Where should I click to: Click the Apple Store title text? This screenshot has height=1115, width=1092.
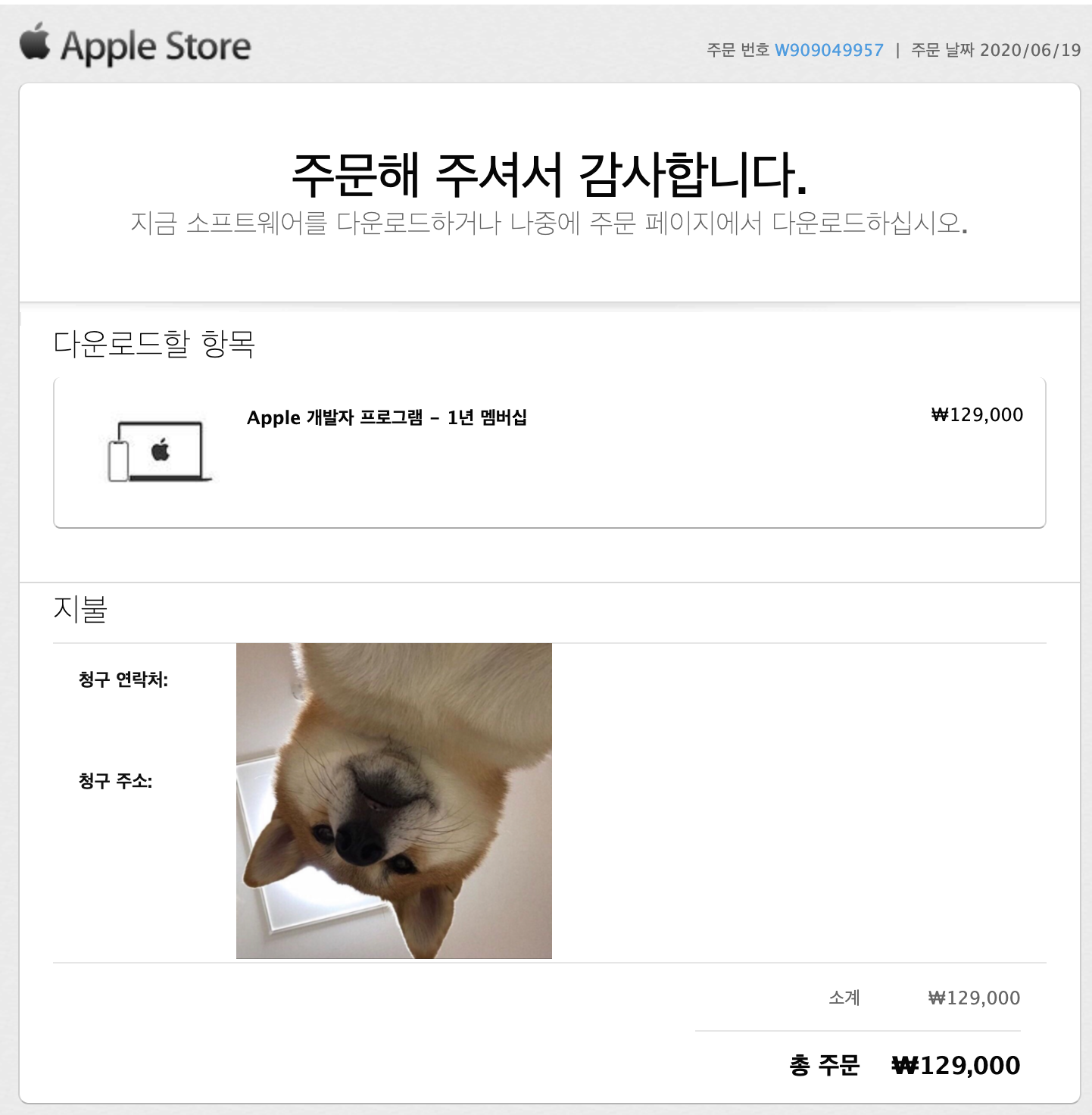[156, 47]
